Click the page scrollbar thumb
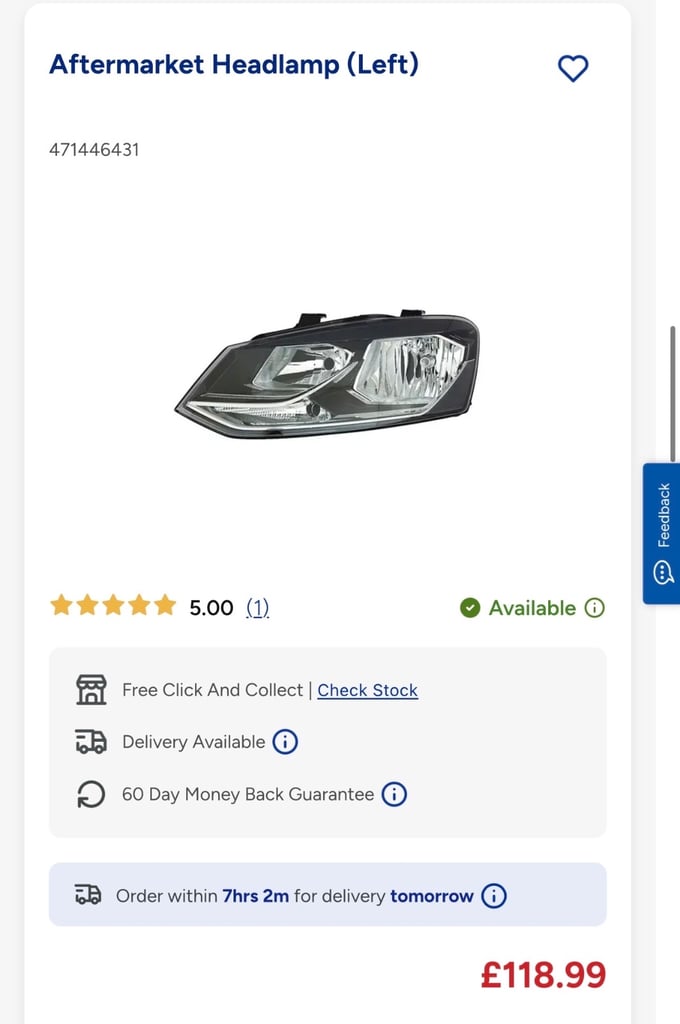This screenshot has height=1024, width=680. click(673, 394)
